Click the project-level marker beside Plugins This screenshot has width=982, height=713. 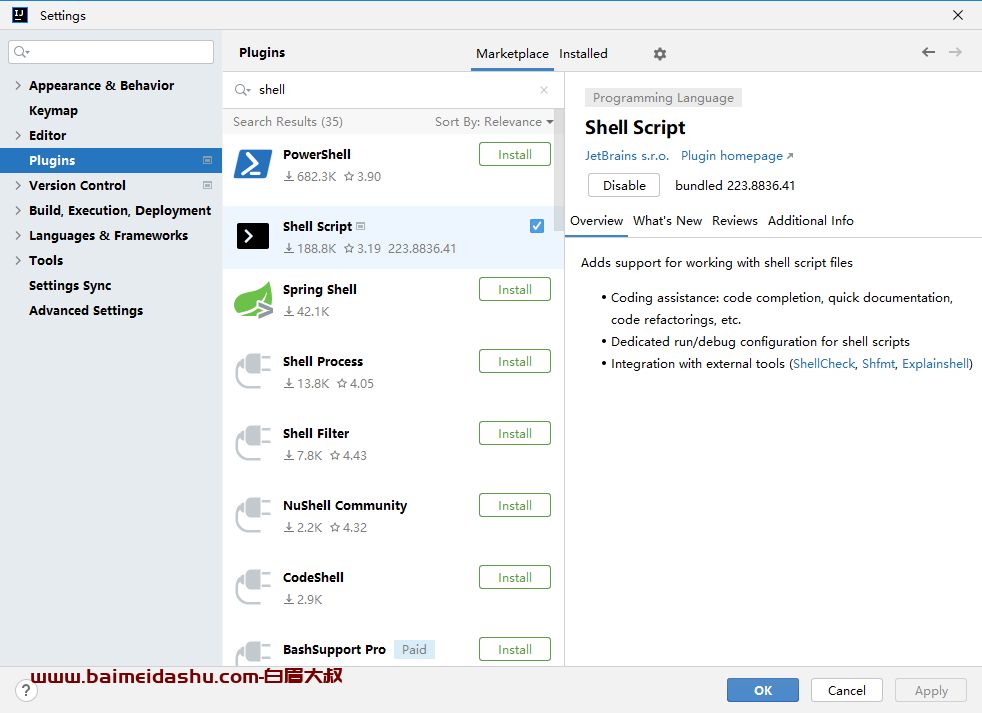[x=207, y=160]
